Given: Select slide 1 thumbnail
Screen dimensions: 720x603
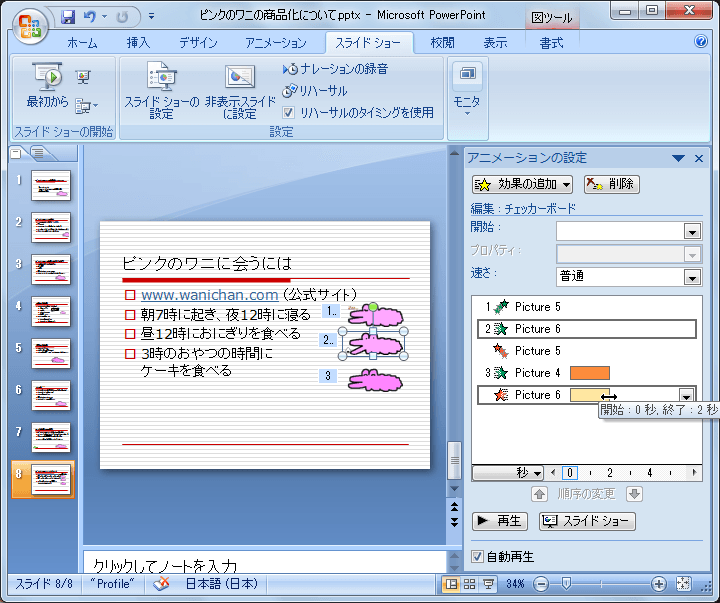Looking at the screenshot, I should pos(51,186).
